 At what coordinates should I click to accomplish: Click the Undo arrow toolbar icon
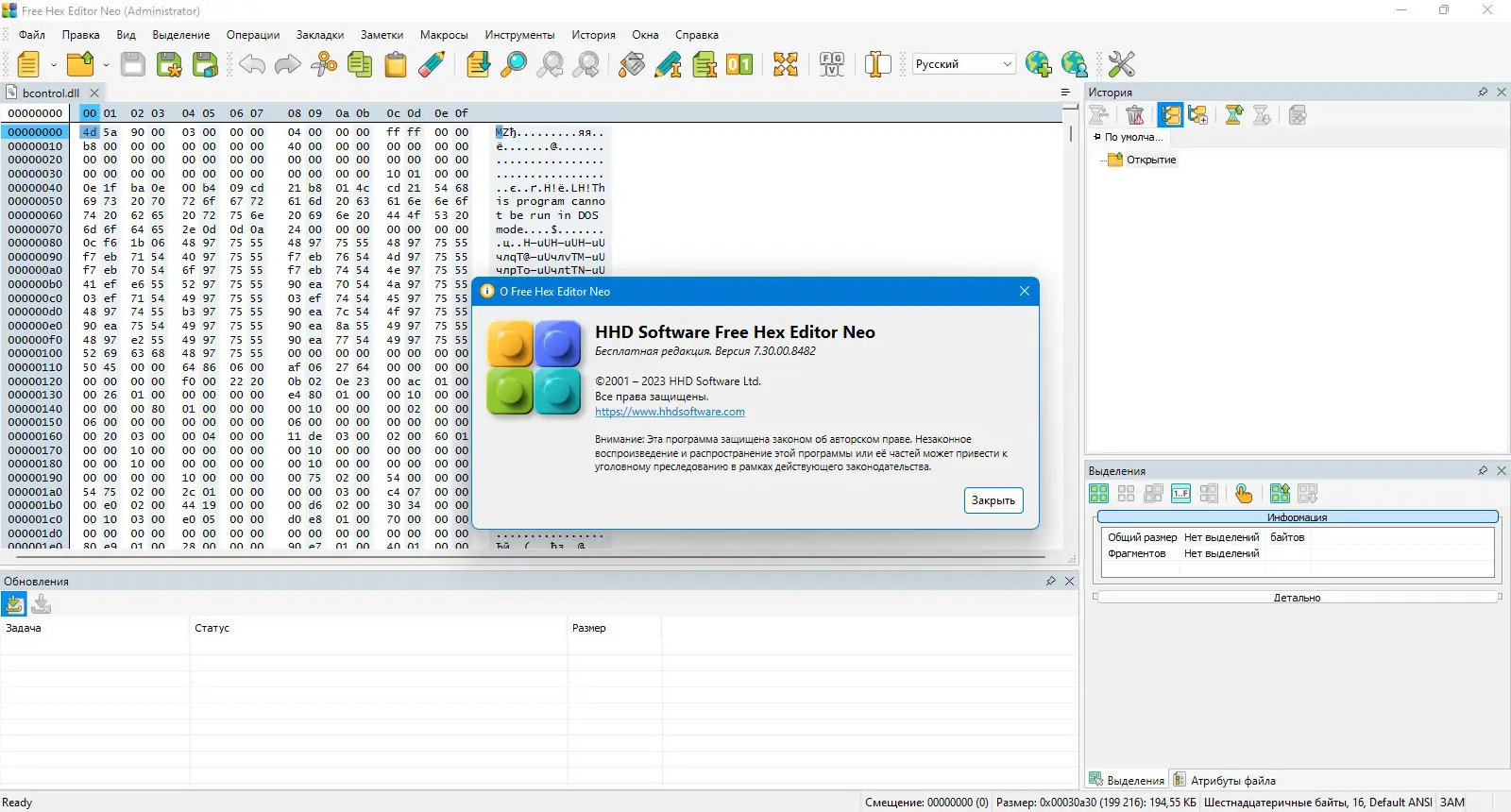point(252,64)
